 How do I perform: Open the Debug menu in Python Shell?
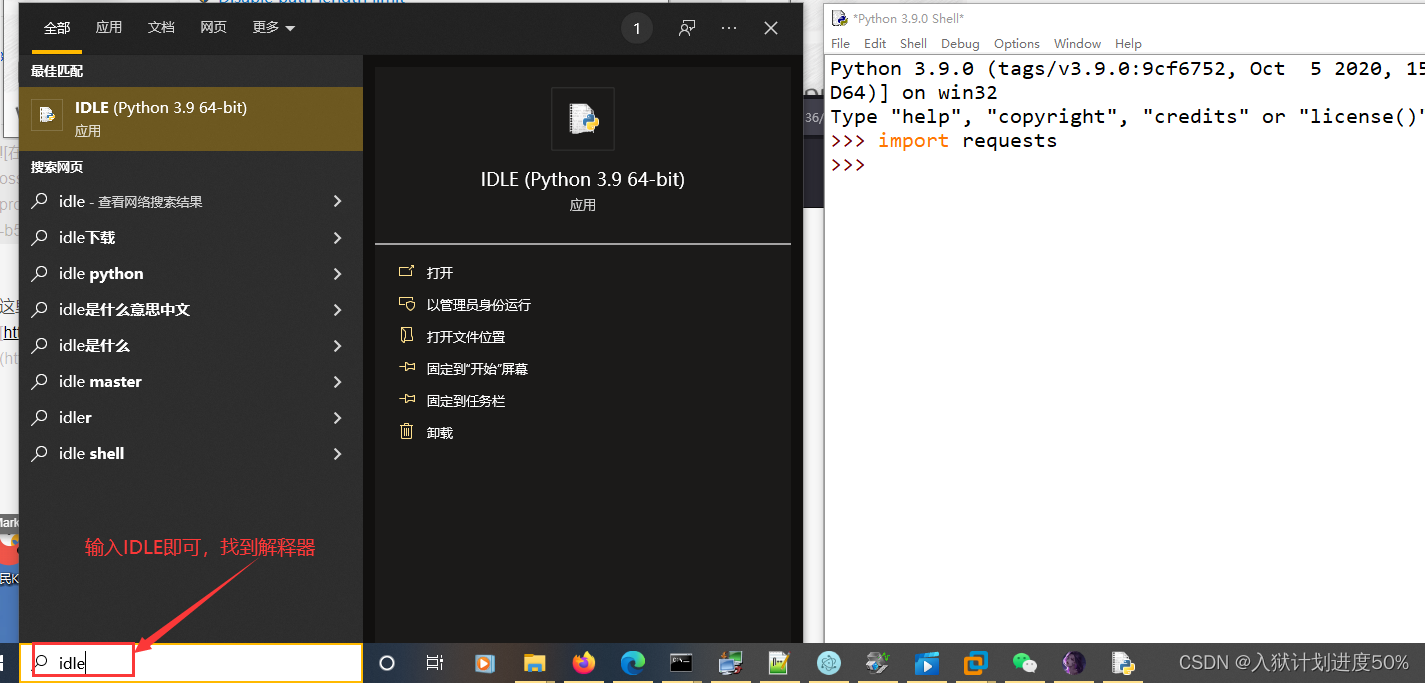(960, 43)
